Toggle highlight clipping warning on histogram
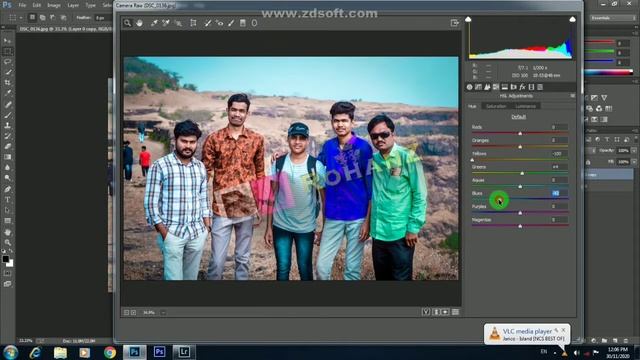This screenshot has width=640, height=360. (573, 19)
